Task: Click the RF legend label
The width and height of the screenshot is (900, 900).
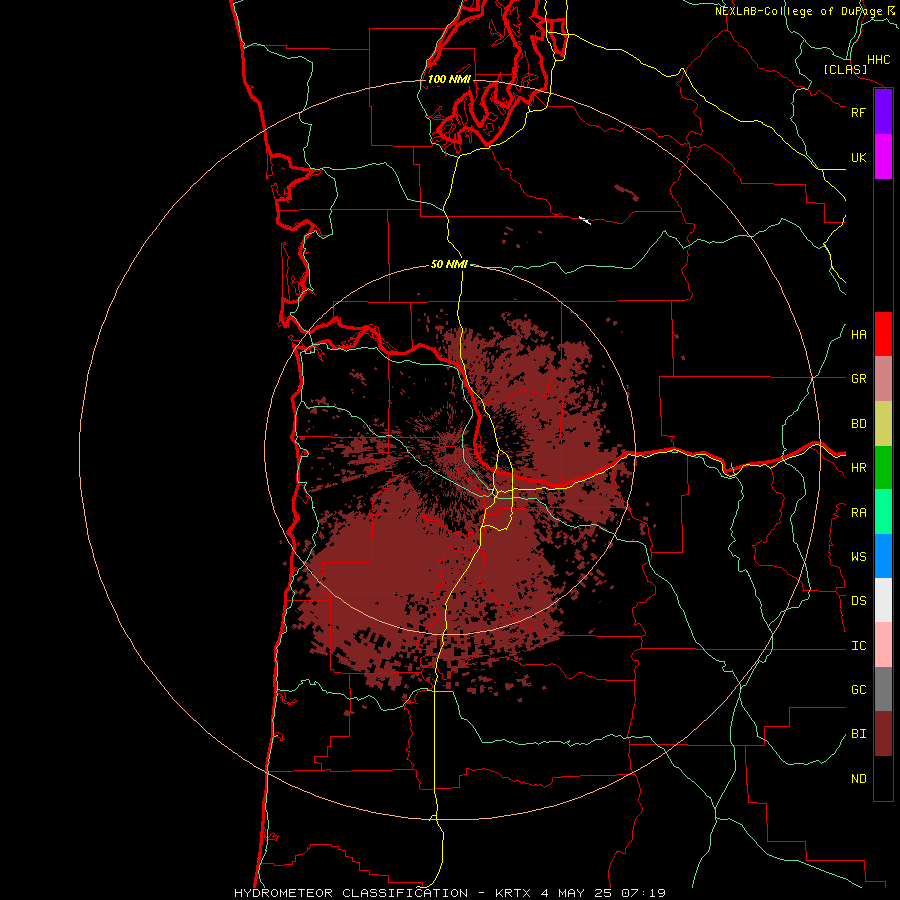Action: pyautogui.click(x=858, y=112)
